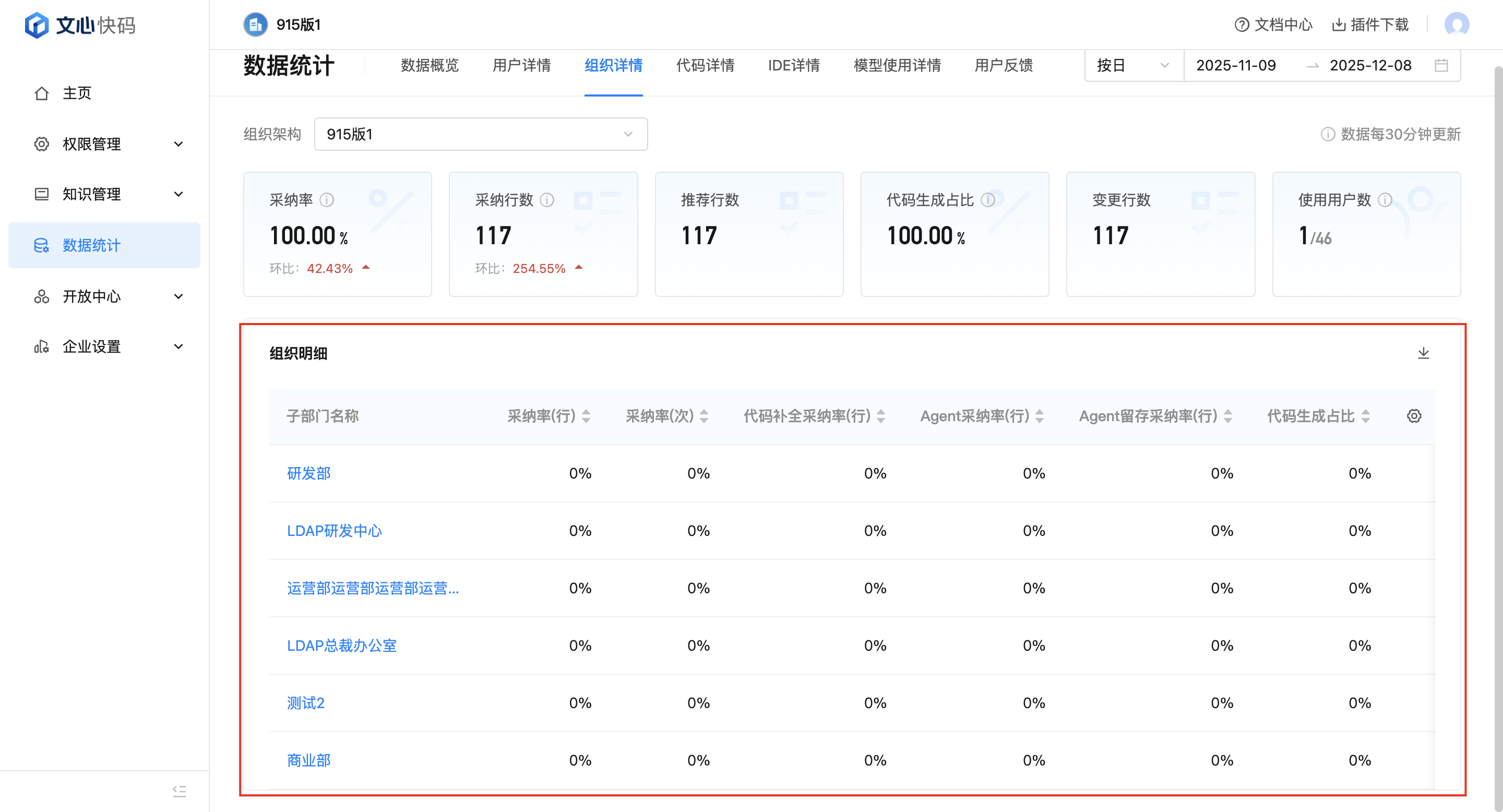Viewport: 1503px width, 812px height.
Task: Open table column settings gear
Action: 1414,416
